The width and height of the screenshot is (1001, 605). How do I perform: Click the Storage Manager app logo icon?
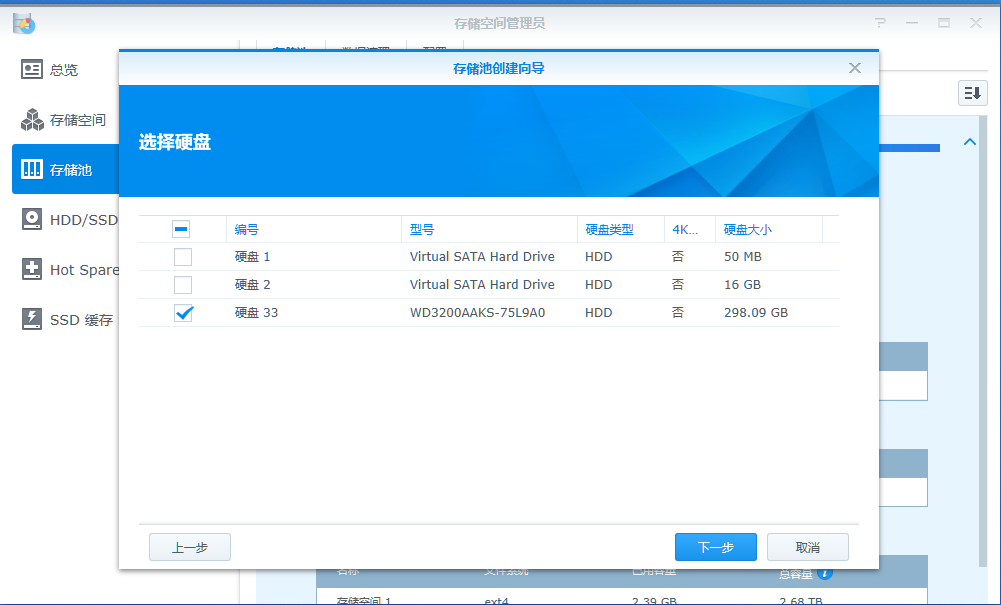point(24,24)
